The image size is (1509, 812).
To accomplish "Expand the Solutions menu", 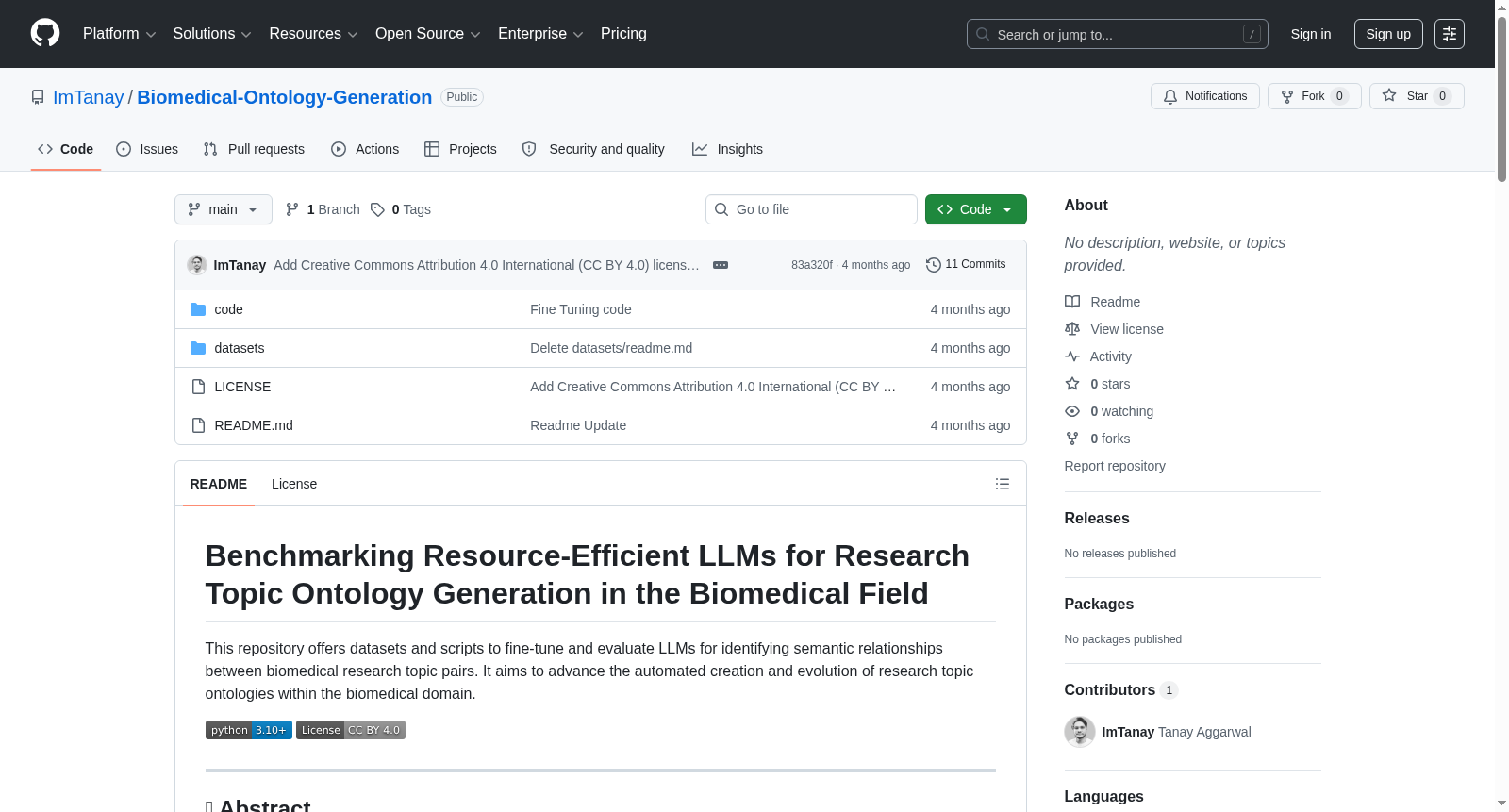I will tap(212, 34).
